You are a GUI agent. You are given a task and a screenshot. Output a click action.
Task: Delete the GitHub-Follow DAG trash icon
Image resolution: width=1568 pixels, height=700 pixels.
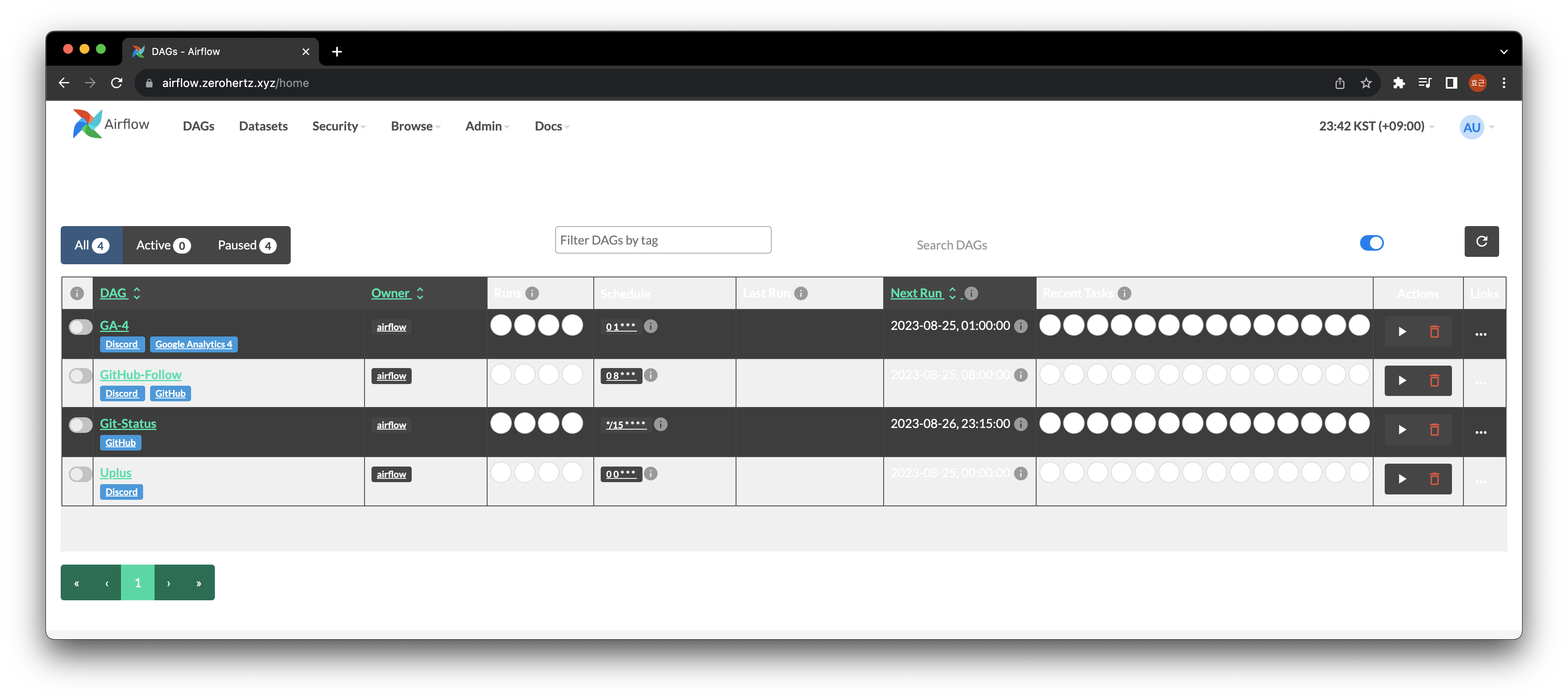tap(1434, 381)
